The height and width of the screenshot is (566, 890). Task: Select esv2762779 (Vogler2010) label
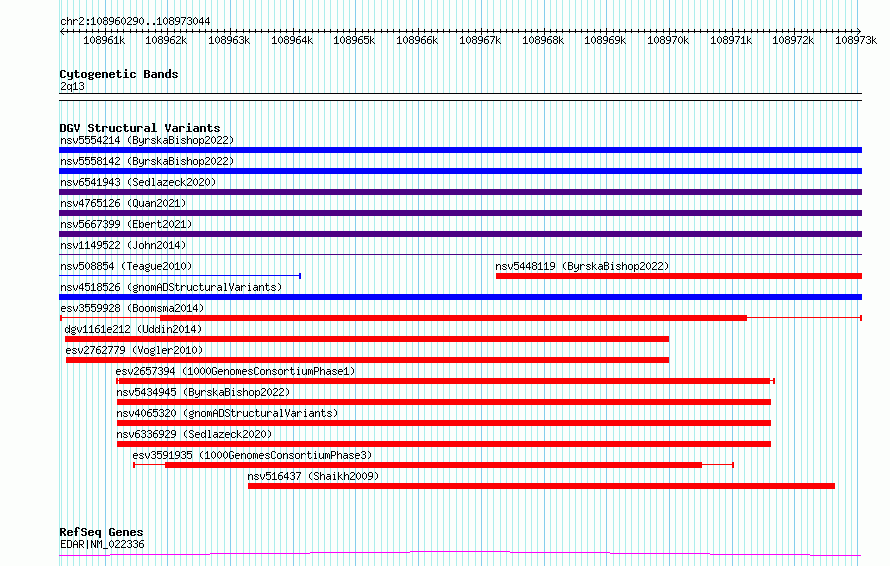pyautogui.click(x=134, y=350)
